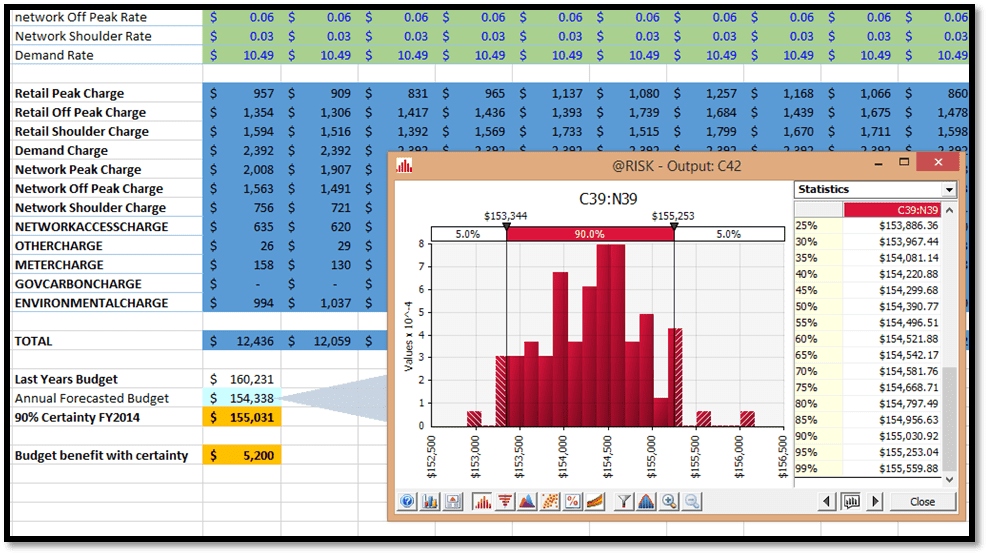Screen dimensions: 988x555
Task: Select the histogram graph type icon
Action: pos(481,502)
